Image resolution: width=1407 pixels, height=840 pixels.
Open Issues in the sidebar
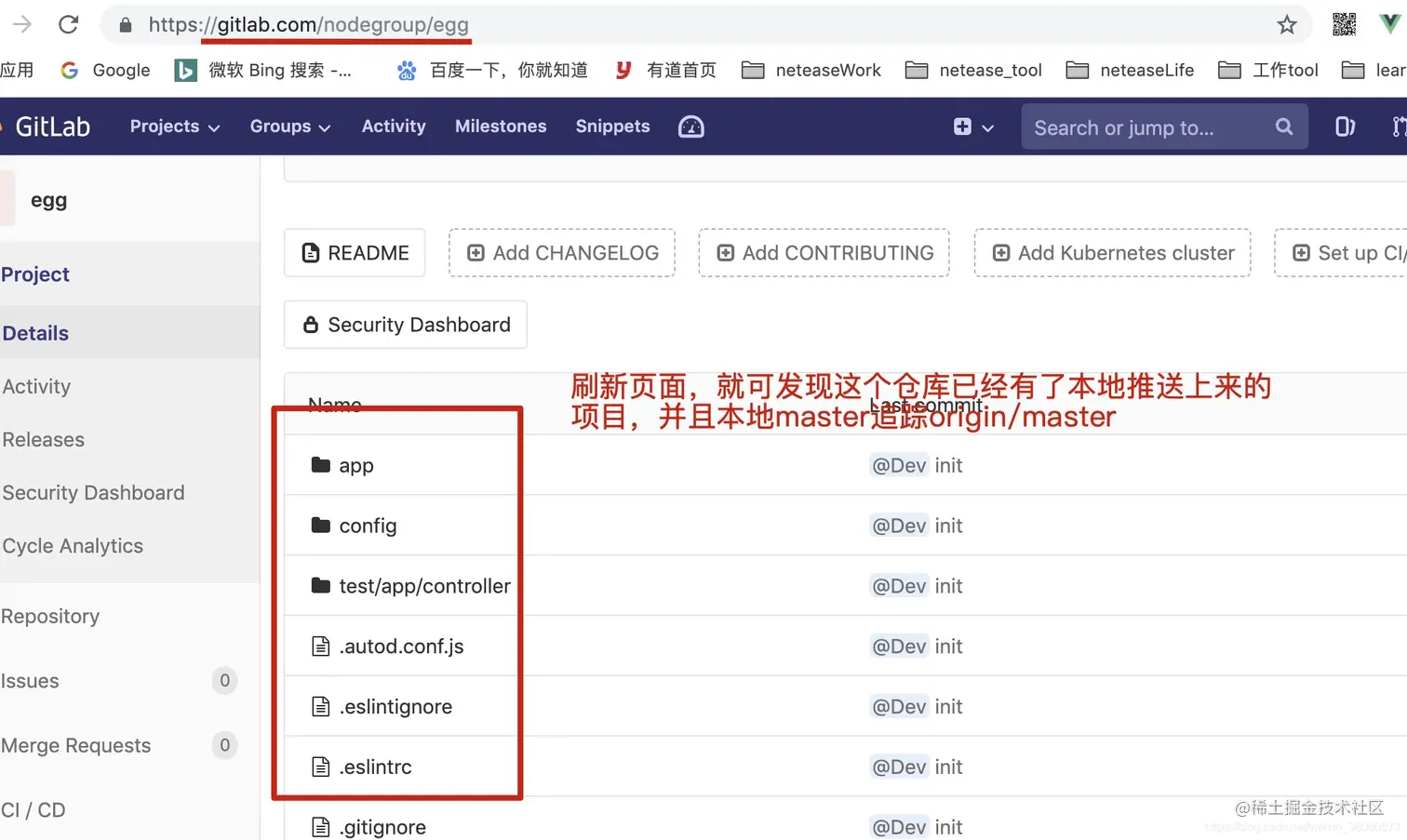(x=30, y=681)
